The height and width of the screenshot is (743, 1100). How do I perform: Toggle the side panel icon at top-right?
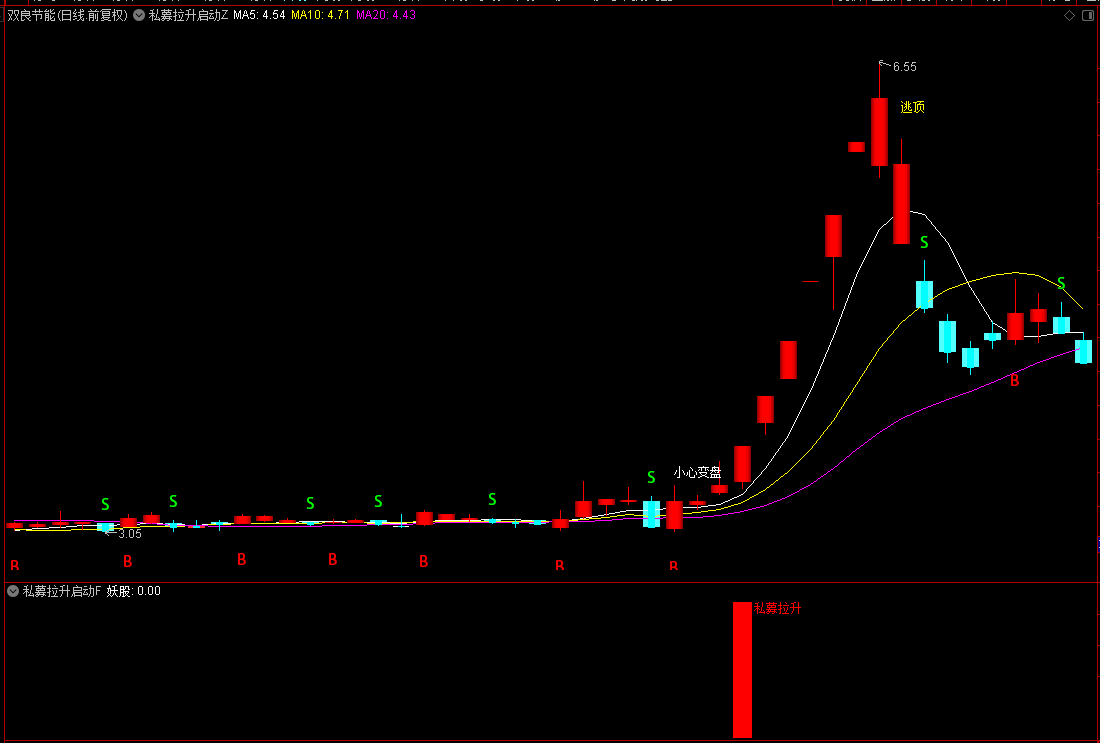[1087, 16]
